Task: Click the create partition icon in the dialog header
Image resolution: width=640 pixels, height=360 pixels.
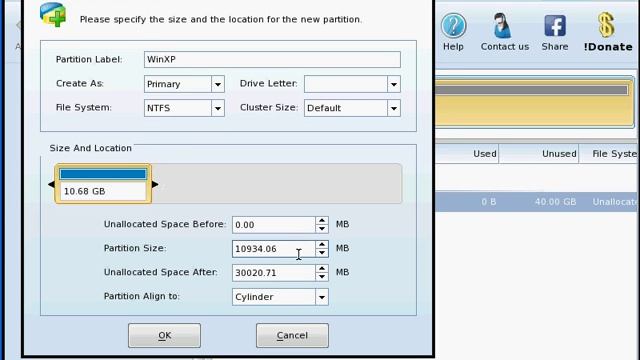Action: (x=53, y=15)
